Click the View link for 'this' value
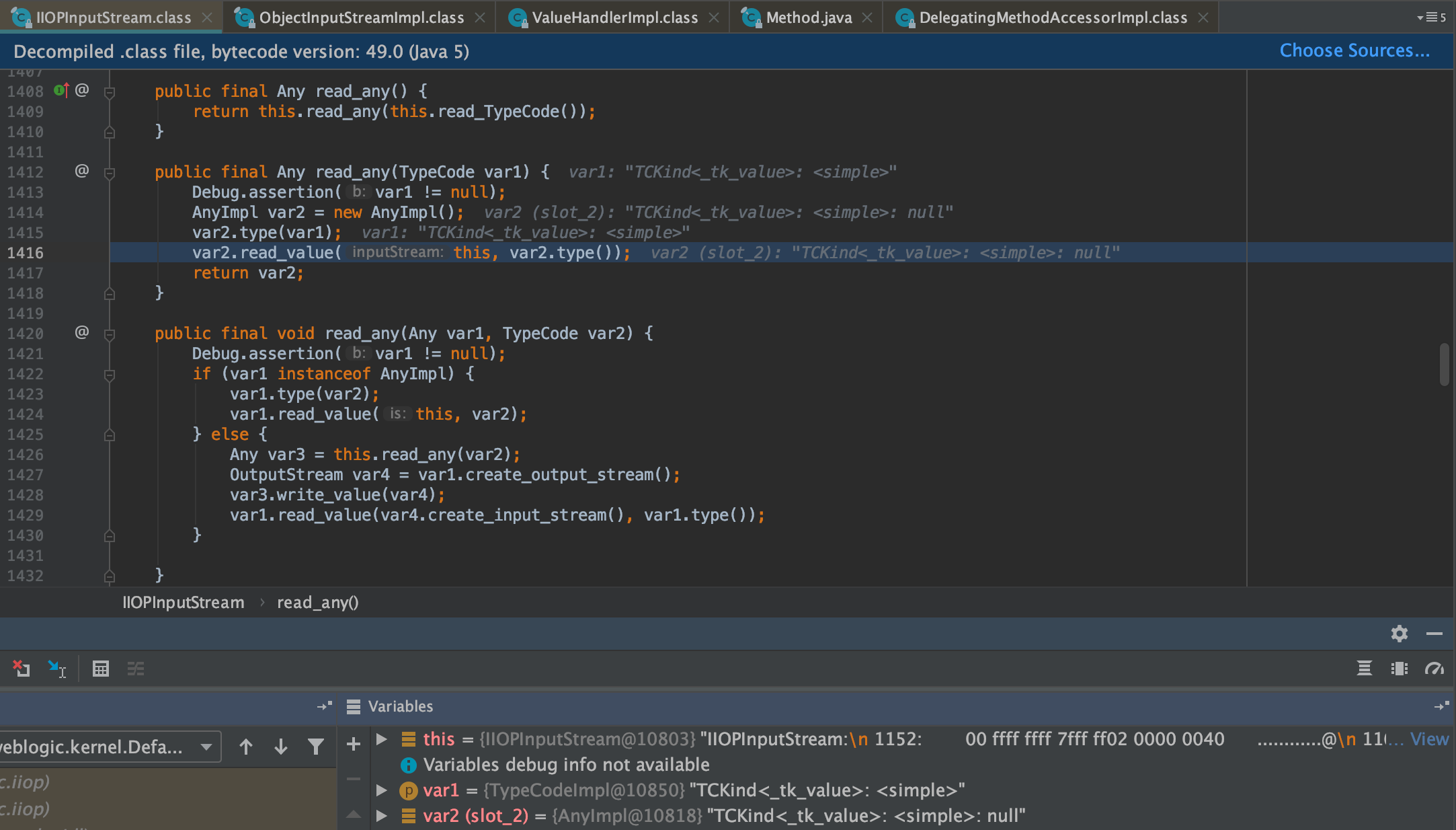The height and width of the screenshot is (830, 1456). pos(1430,739)
